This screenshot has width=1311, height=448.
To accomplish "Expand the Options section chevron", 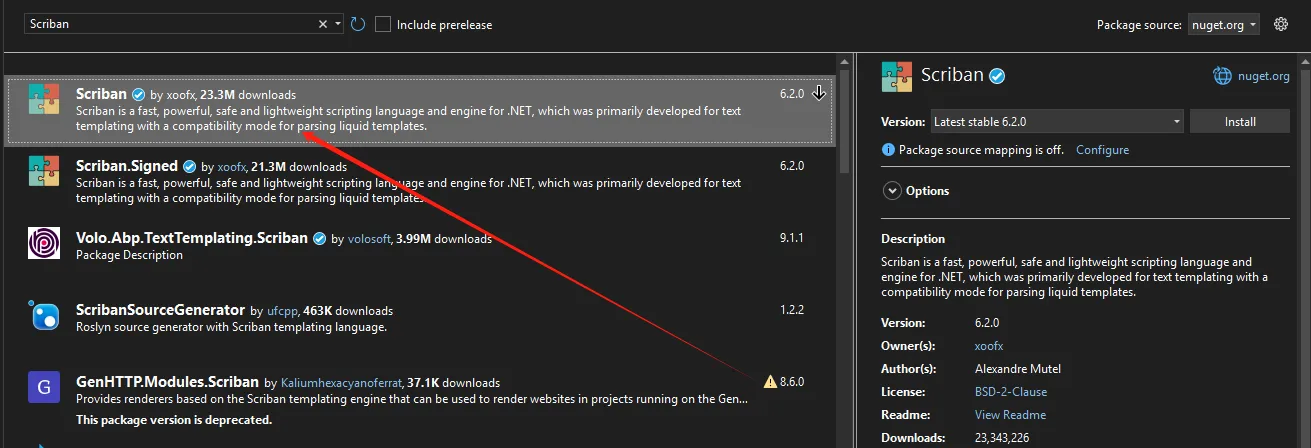I will point(890,190).
